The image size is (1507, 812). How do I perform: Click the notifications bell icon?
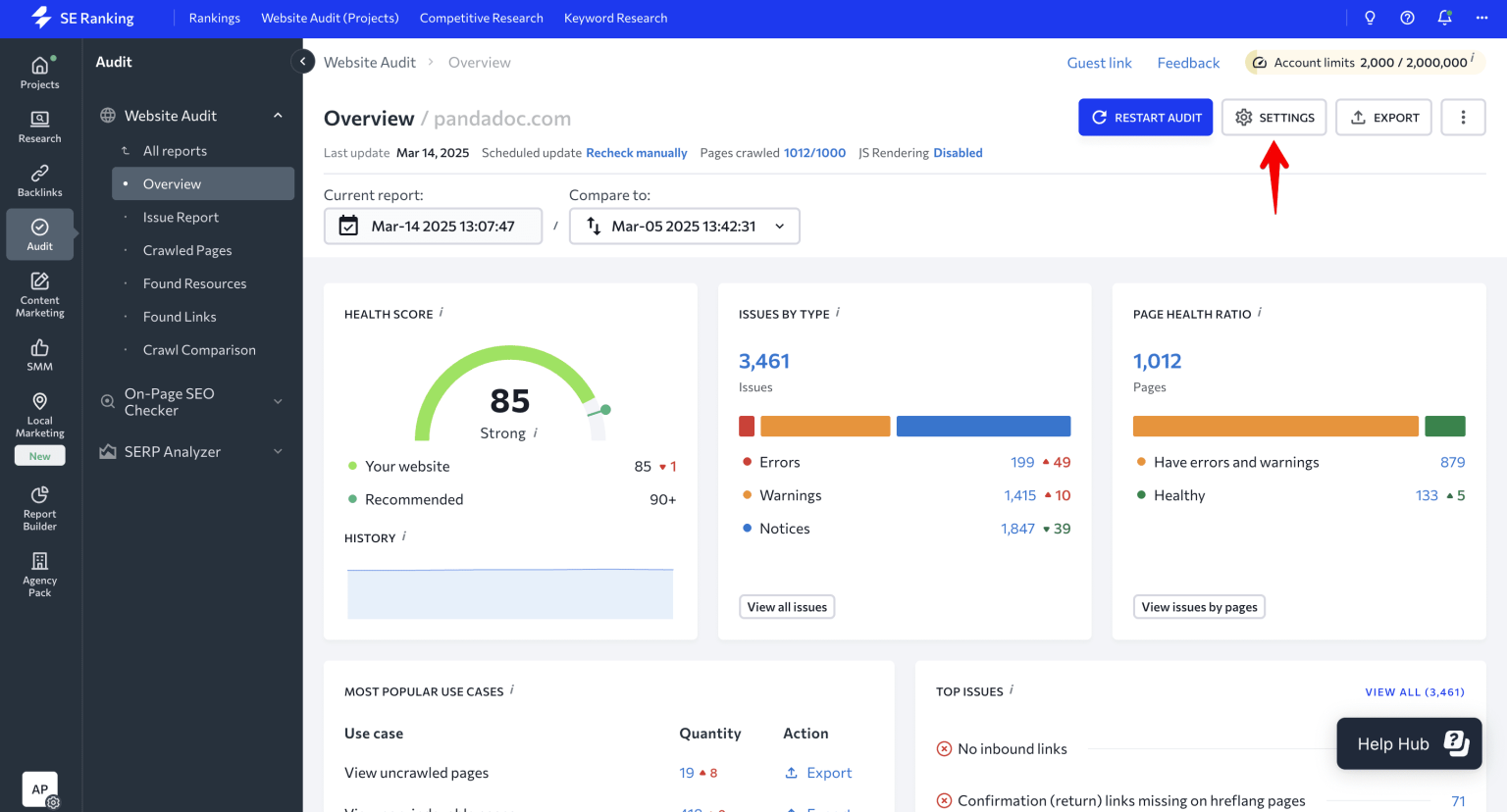1444,18
